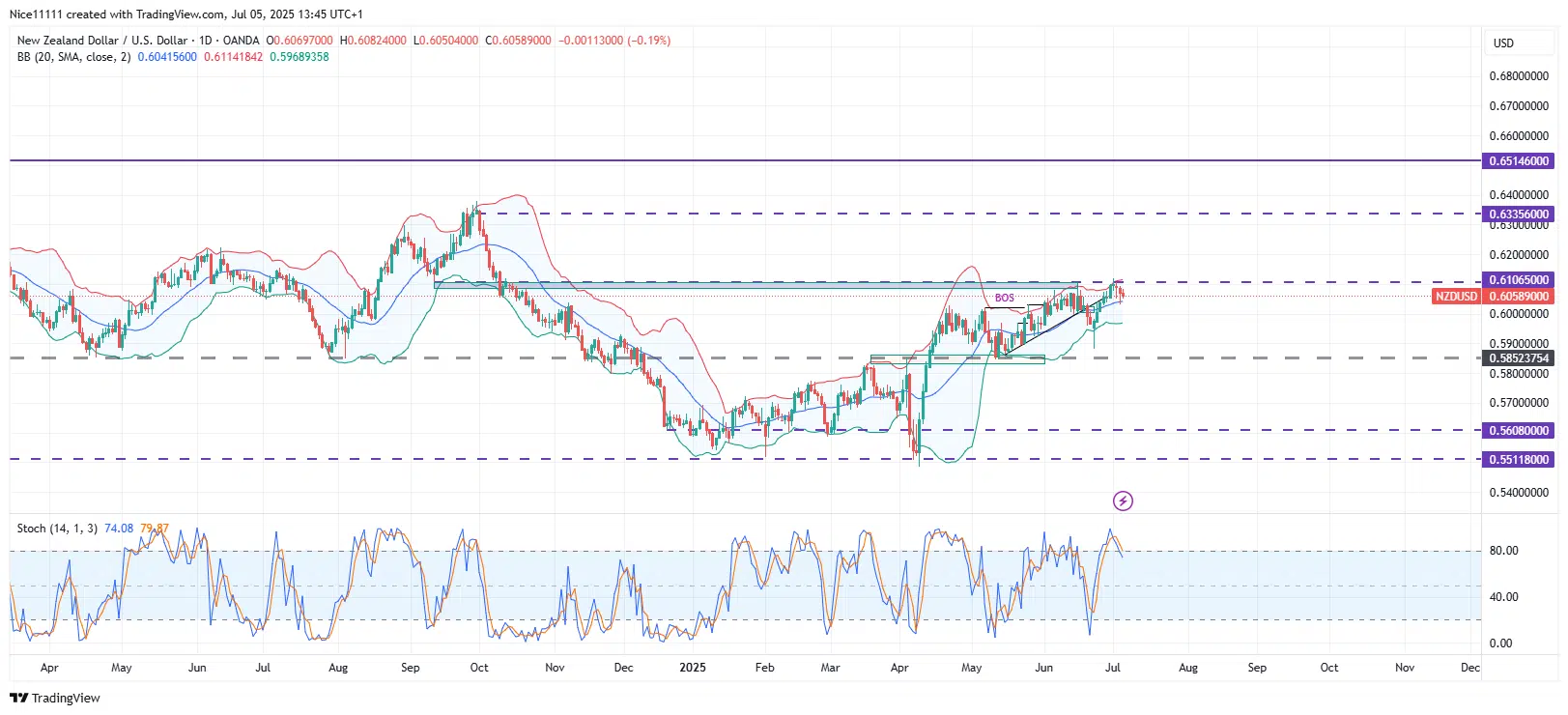Click the purple BOS text annotation
The height and width of the screenshot is (715, 1568).
click(1005, 298)
